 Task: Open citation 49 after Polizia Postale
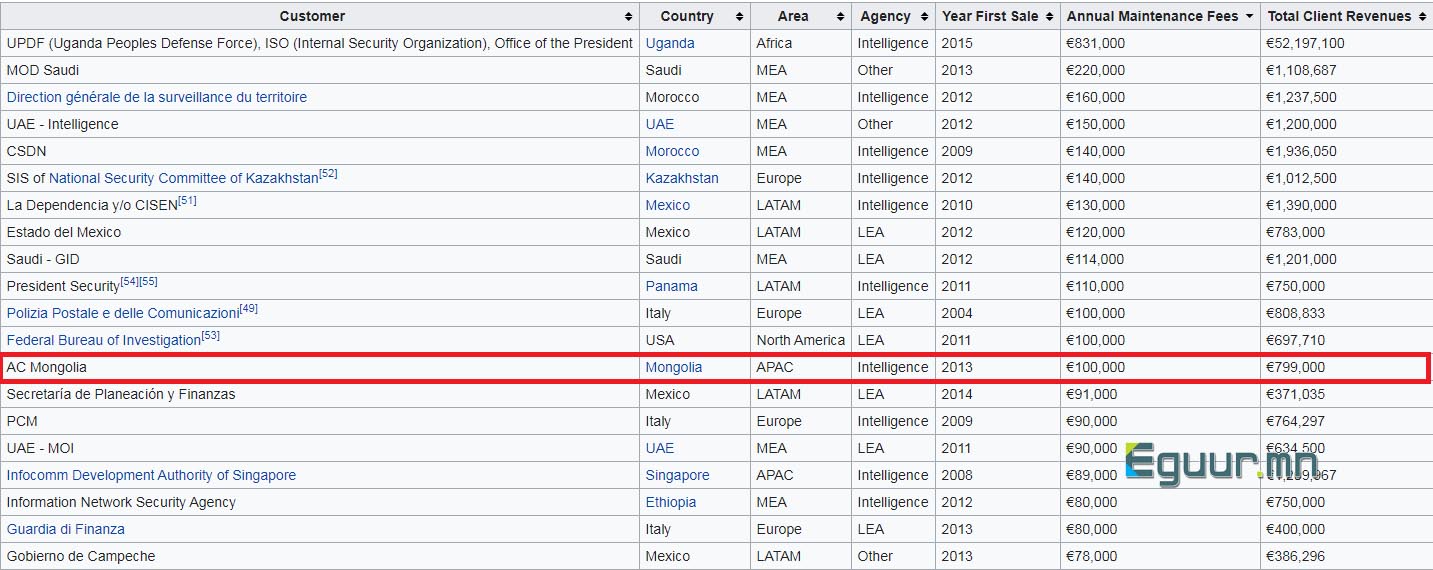tap(249, 309)
